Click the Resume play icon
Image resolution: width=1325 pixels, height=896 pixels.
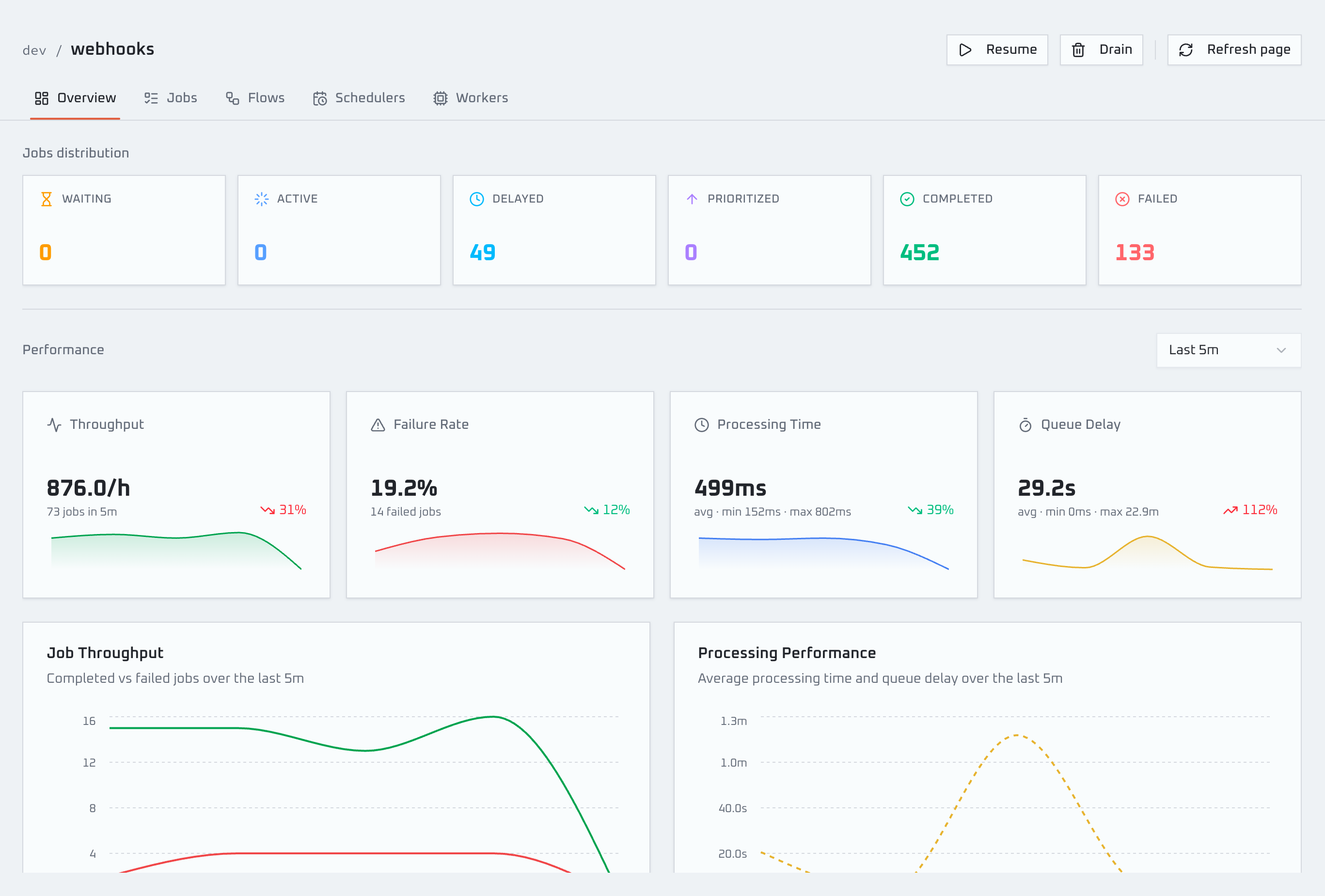click(965, 50)
